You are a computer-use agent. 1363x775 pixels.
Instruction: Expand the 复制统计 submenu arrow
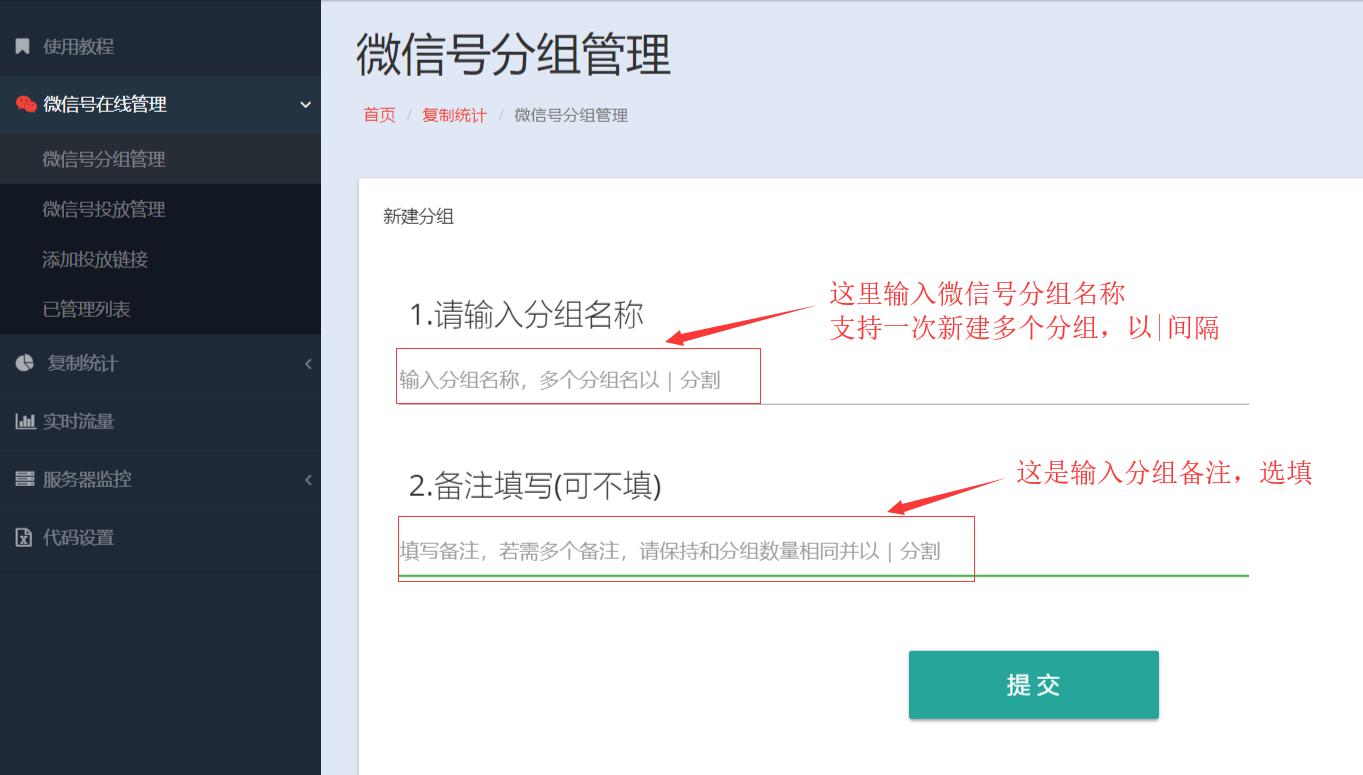click(x=308, y=364)
